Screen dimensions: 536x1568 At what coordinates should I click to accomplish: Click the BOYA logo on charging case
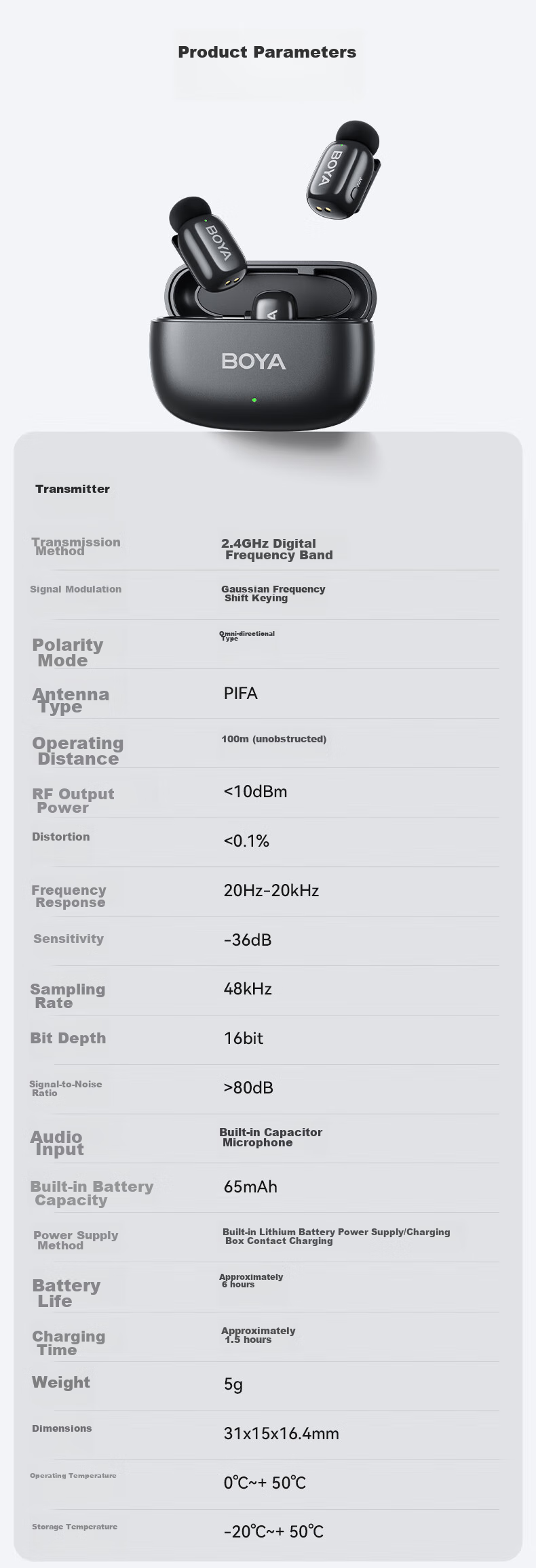point(253,361)
